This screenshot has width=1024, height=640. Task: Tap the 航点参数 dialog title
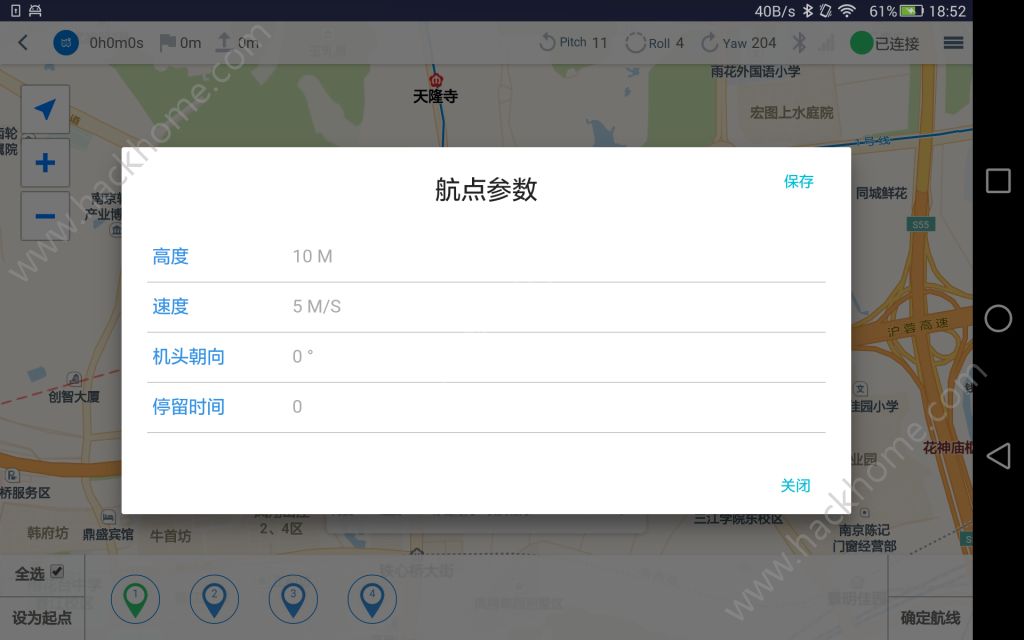pyautogui.click(x=486, y=189)
